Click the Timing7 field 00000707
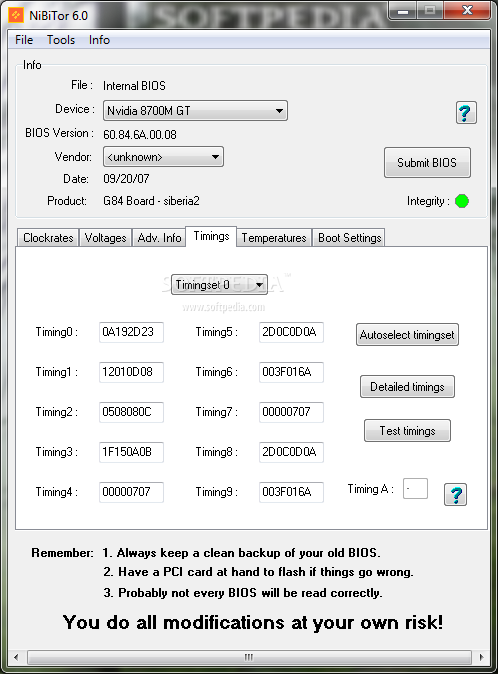 pyautogui.click(x=291, y=412)
